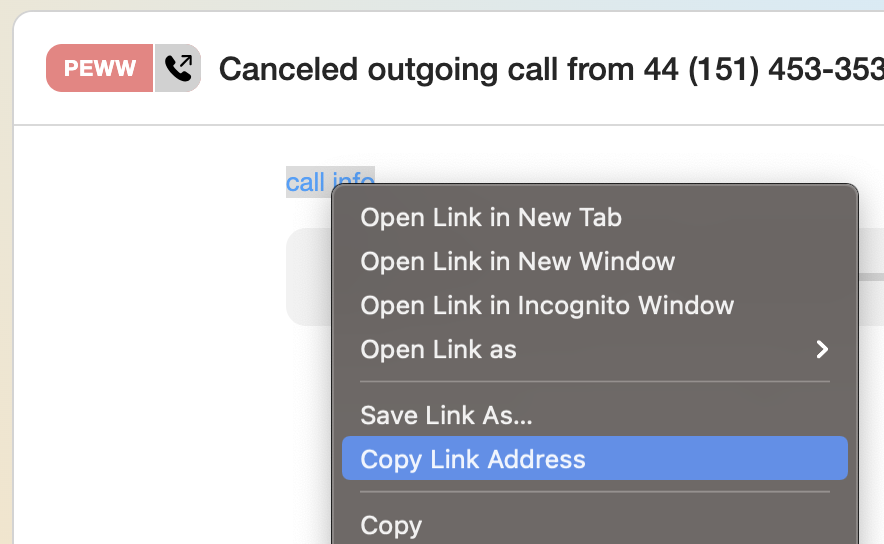This screenshot has height=544, width=884.
Task: Pick Open Link in Incognito Window
Action: pyautogui.click(x=547, y=305)
